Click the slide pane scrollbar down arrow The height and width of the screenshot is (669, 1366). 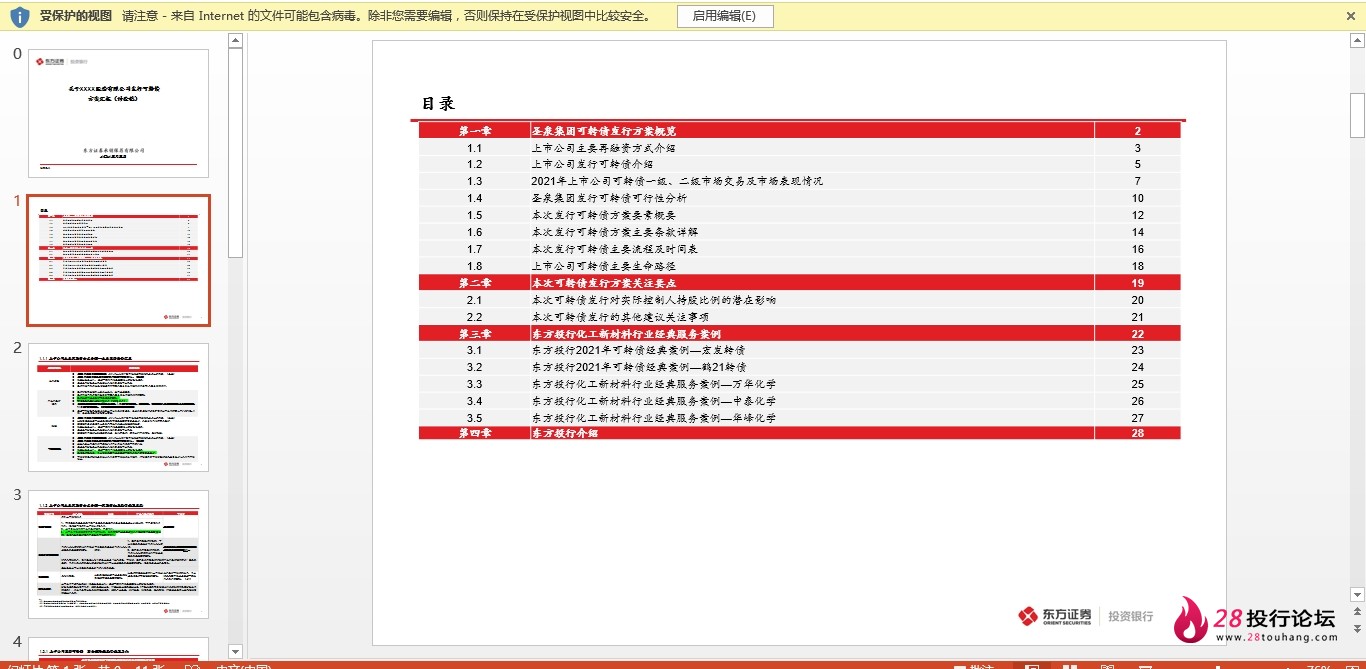[1357, 594]
